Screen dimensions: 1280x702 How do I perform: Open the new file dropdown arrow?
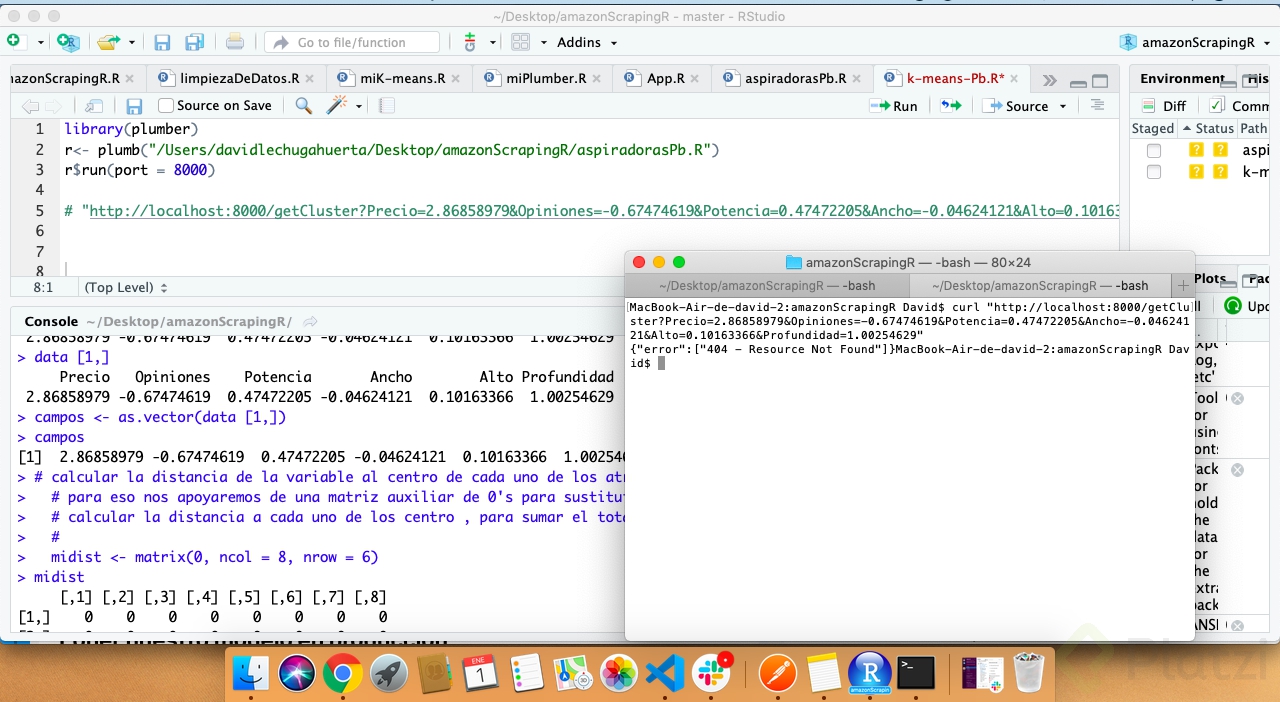[41, 43]
